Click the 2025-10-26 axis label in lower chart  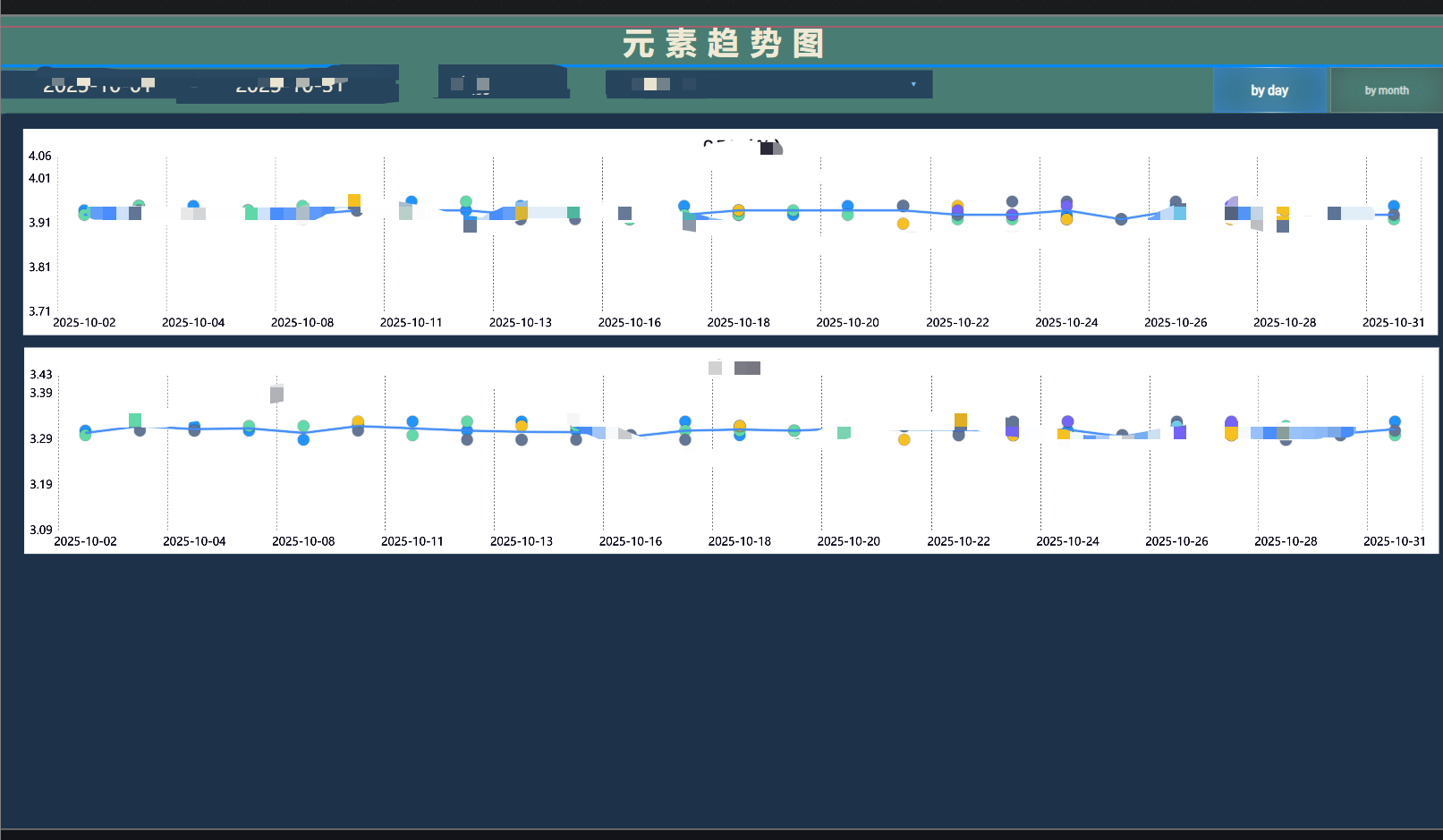[x=1176, y=541]
